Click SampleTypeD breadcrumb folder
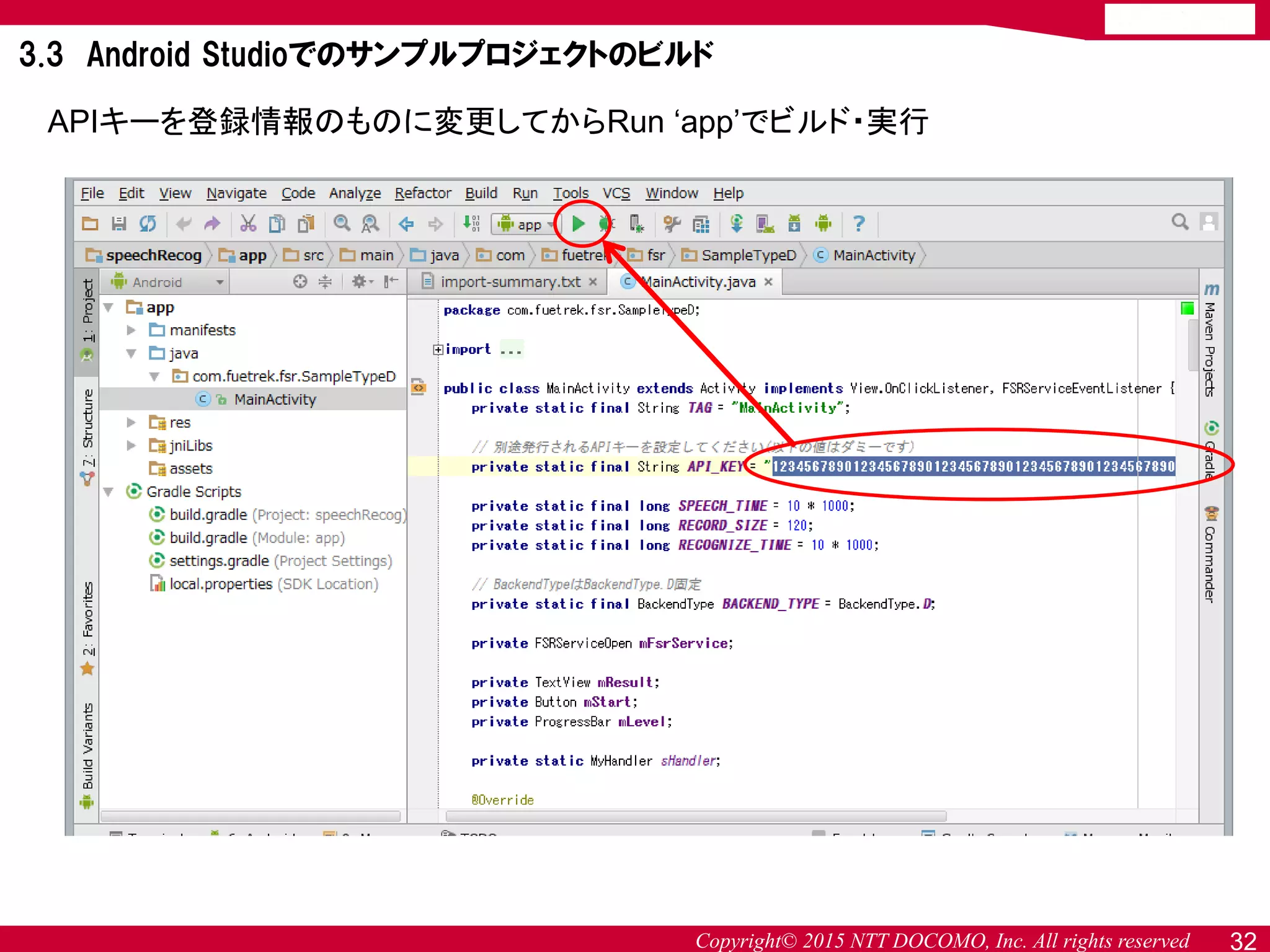This screenshot has width=1270, height=952. [x=739, y=255]
